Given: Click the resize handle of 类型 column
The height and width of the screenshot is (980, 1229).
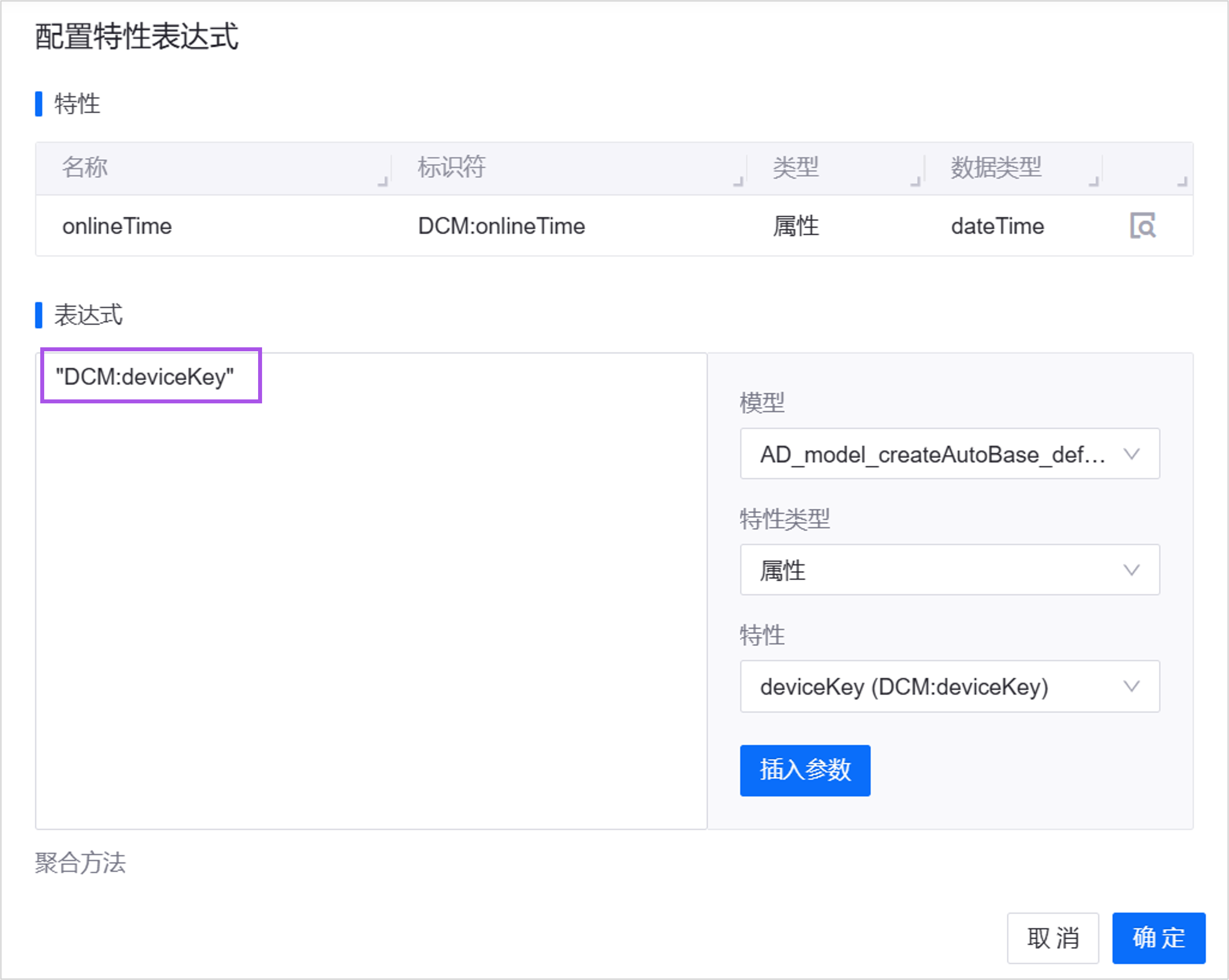Looking at the screenshot, I should [916, 181].
